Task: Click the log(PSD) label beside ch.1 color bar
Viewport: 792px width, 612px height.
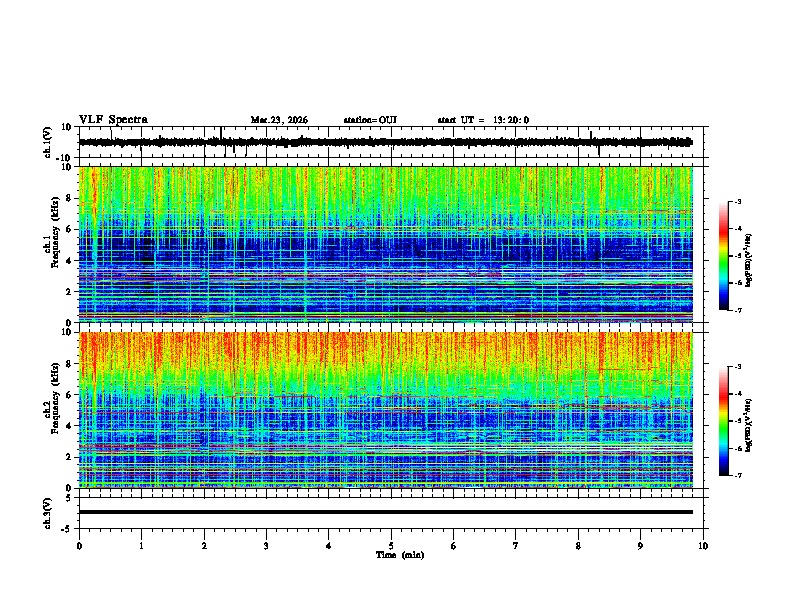Action: tap(749, 261)
